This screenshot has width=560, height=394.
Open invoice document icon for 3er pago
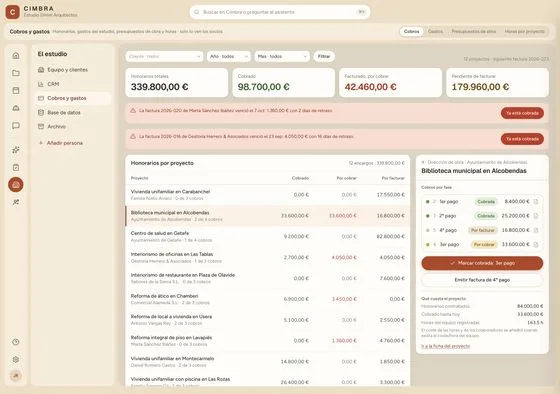(x=536, y=245)
